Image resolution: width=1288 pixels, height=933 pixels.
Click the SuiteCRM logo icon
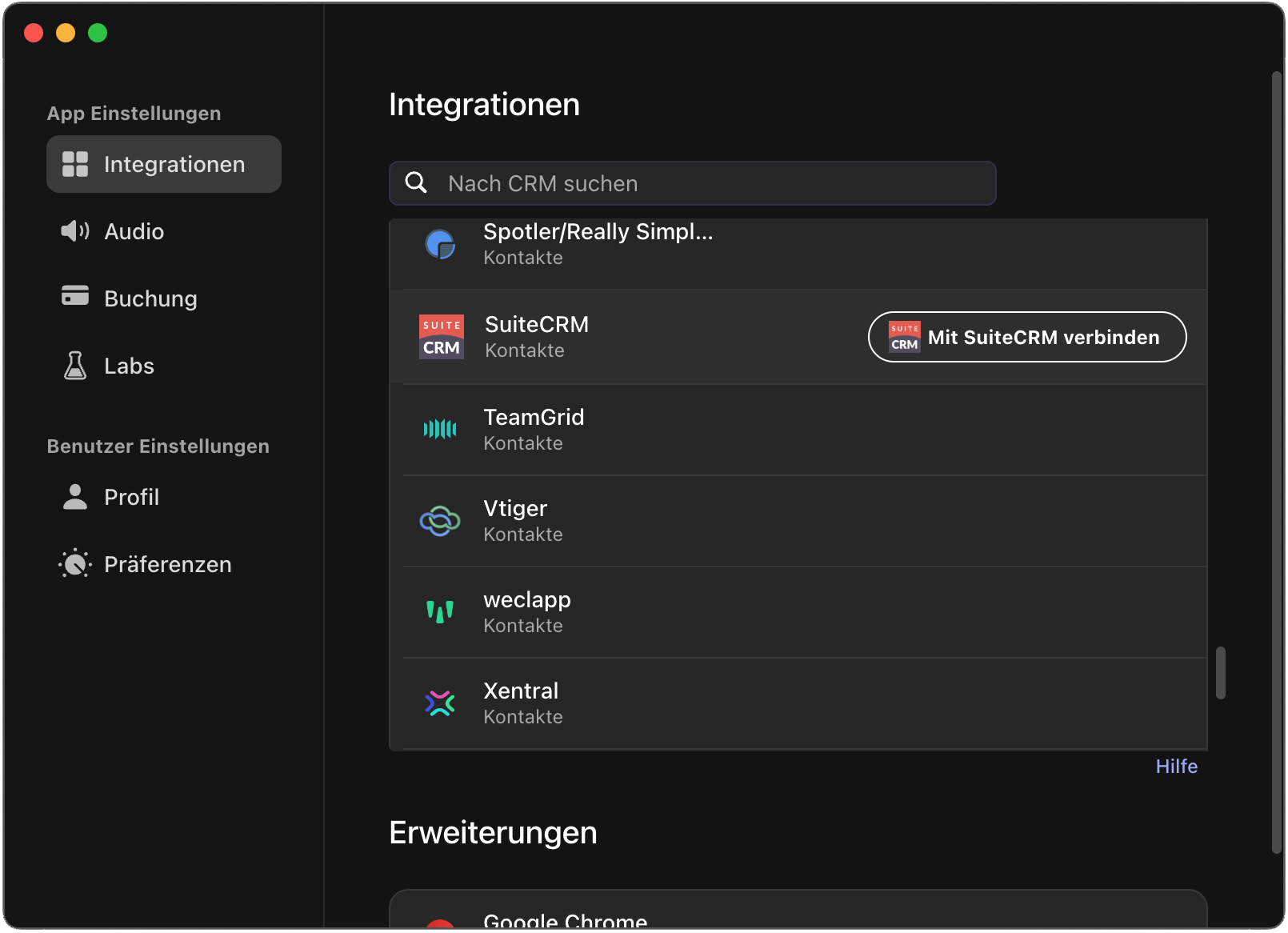point(441,337)
